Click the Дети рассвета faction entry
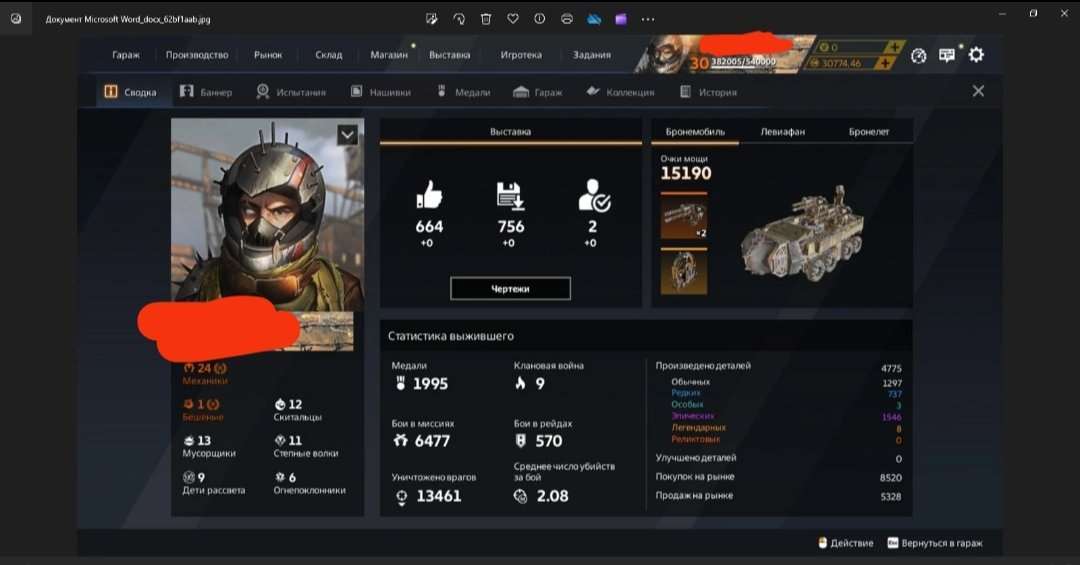1080x565 pixels. coord(214,483)
